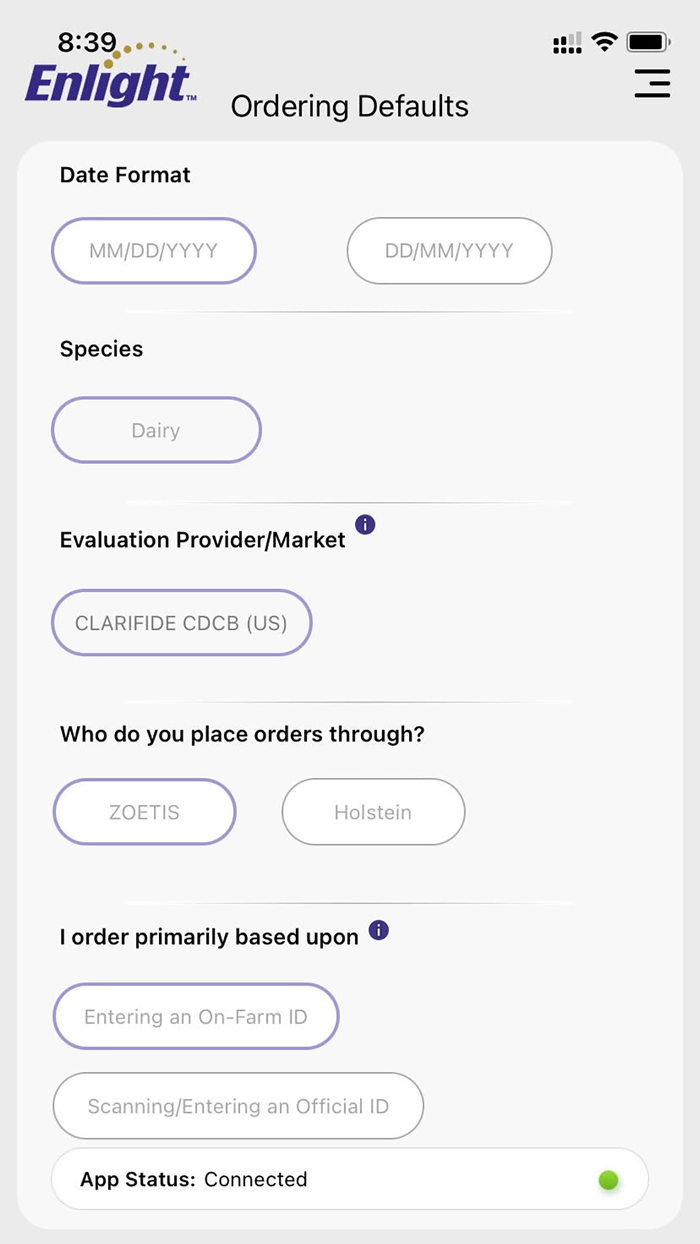Image resolution: width=700 pixels, height=1244 pixels.
Task: Tap the cellular signal icon in the status bar
Action: click(x=566, y=42)
